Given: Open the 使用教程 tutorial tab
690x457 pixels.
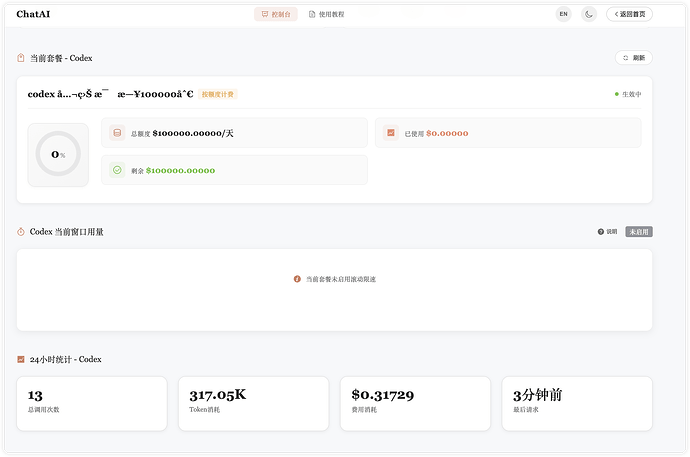Looking at the screenshot, I should pyautogui.click(x=327, y=14).
